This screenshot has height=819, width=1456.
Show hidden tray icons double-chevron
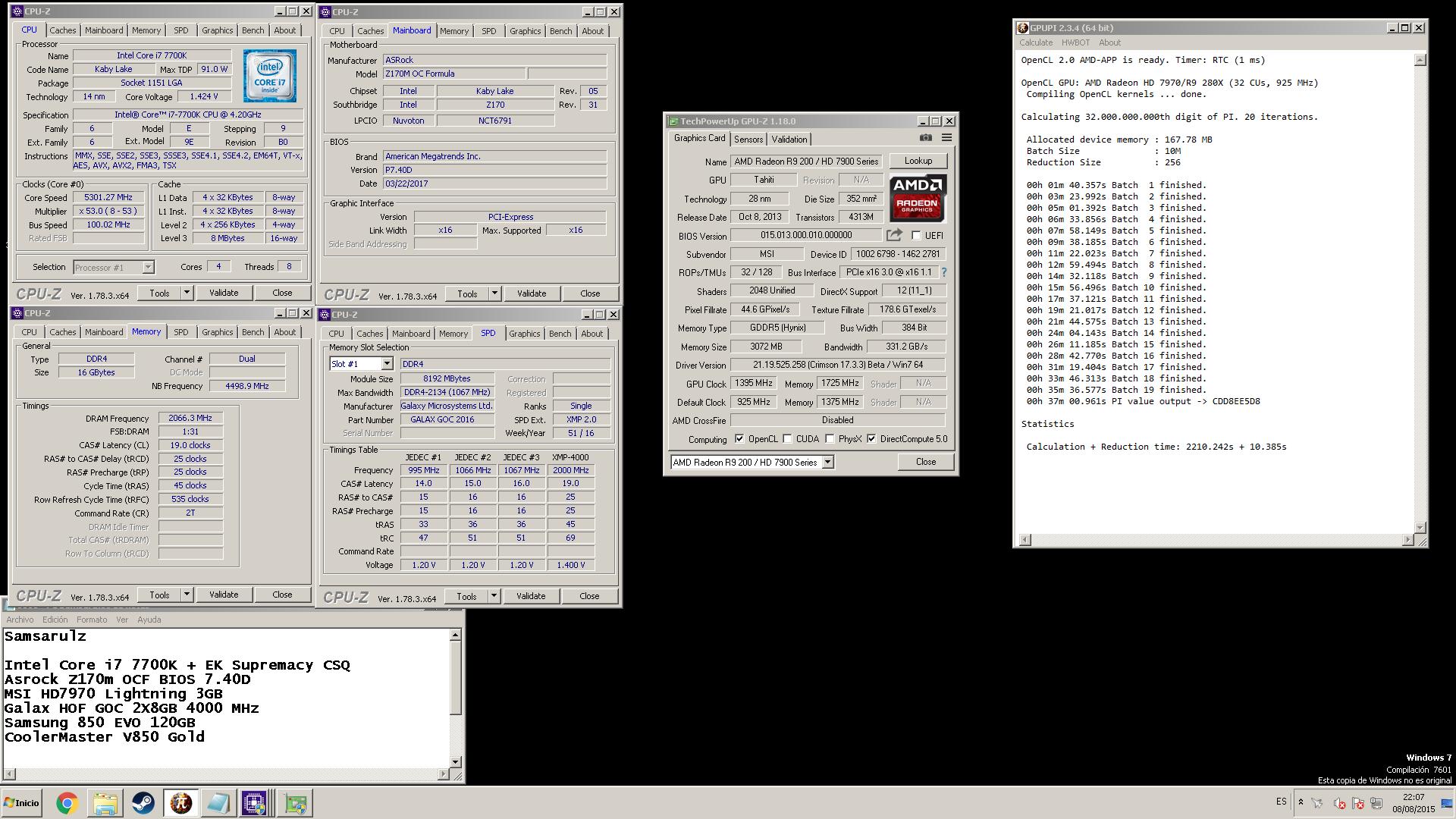click(1301, 802)
